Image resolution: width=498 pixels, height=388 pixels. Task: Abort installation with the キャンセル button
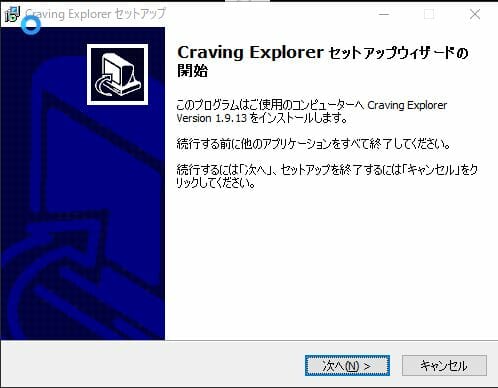(444, 366)
